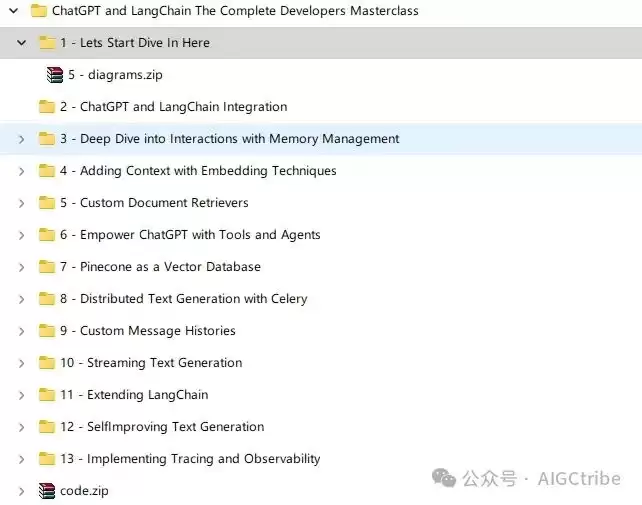Viewport: 642px width, 505px height.
Task: Click the diagrams.zip archive icon
Action: pyautogui.click(x=55, y=75)
